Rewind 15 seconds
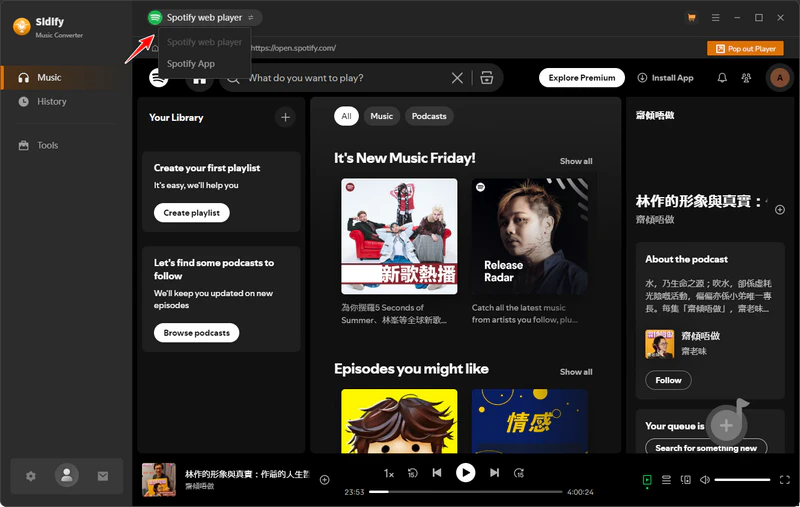800x507 pixels. [412, 473]
